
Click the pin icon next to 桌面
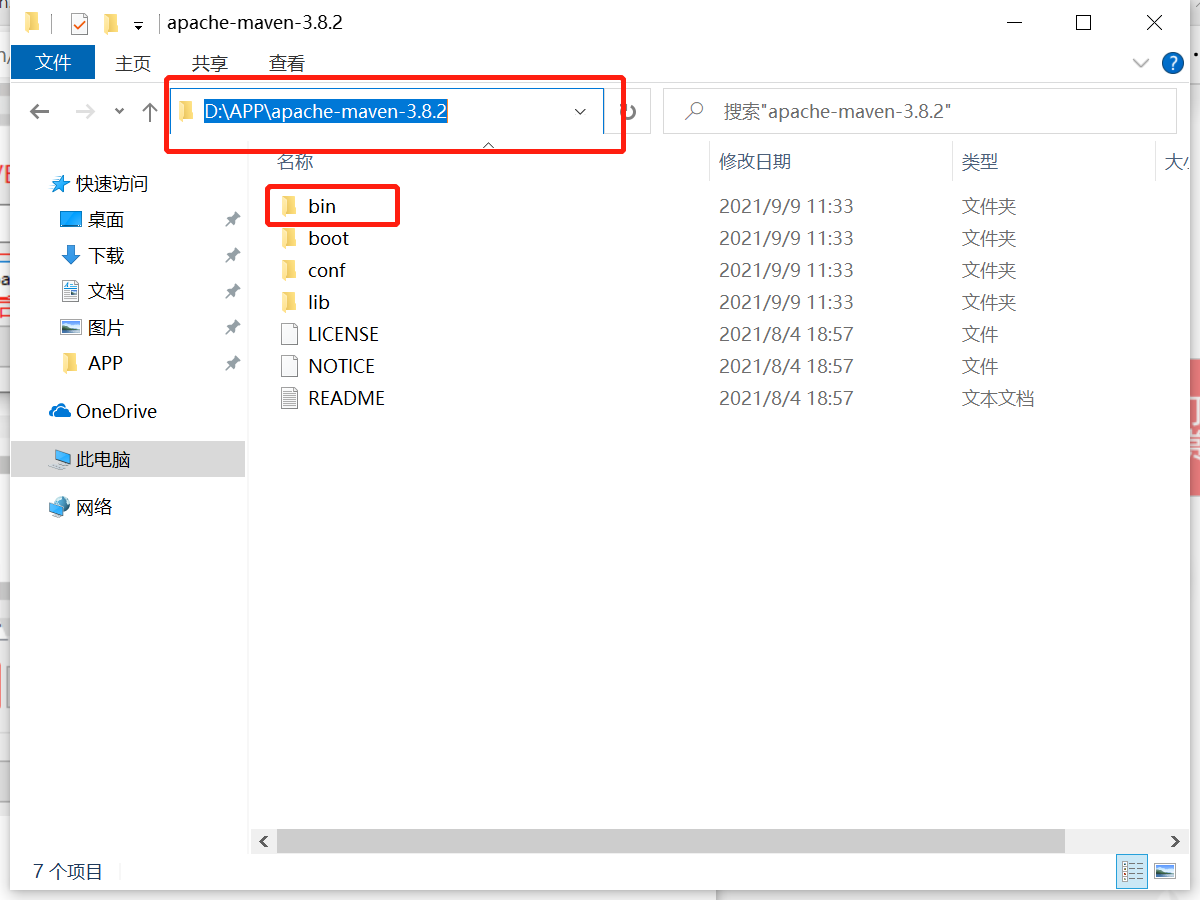[x=232, y=220]
